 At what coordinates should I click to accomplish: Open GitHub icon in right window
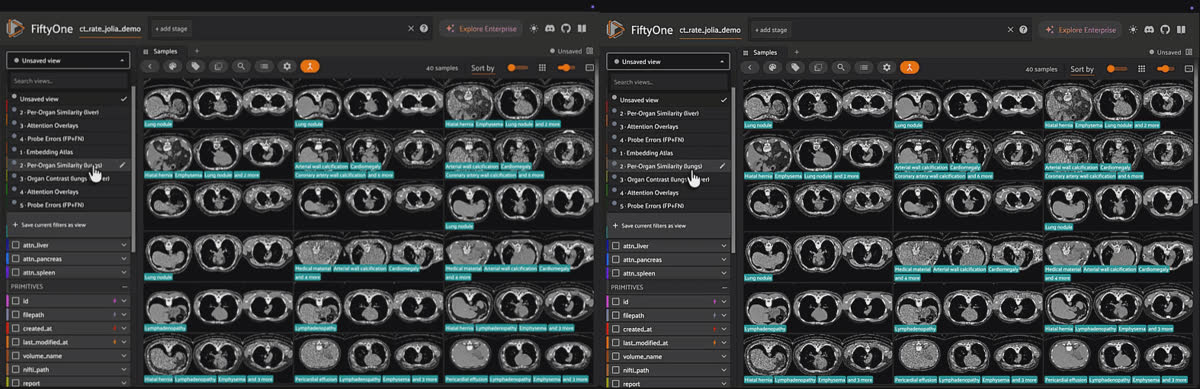point(1166,29)
